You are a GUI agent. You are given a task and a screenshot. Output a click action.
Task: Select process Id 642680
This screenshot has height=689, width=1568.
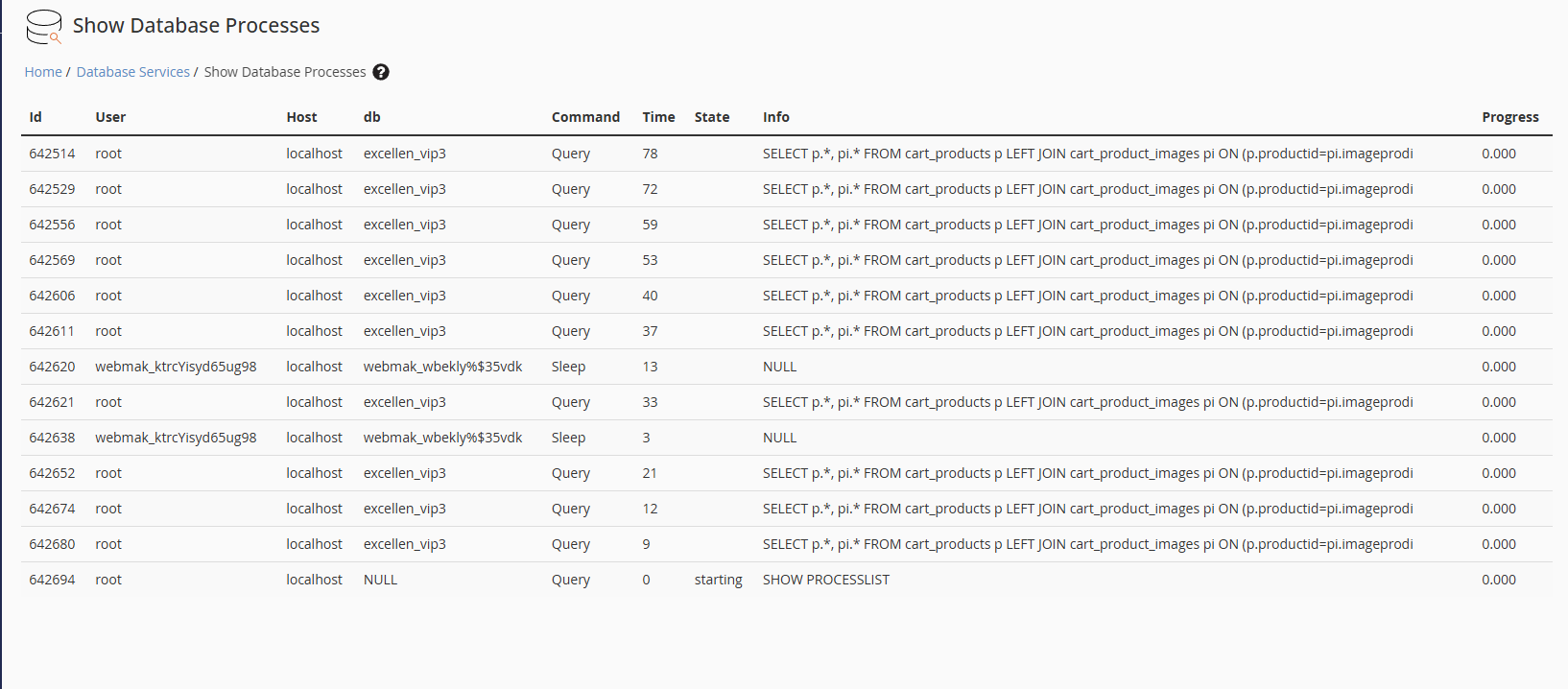(52, 544)
